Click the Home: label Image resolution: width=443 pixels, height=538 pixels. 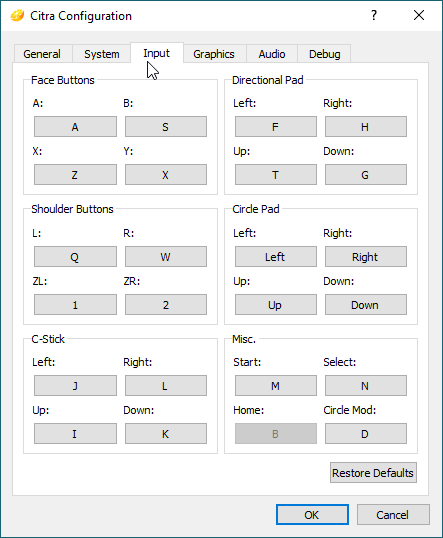[x=248, y=410]
